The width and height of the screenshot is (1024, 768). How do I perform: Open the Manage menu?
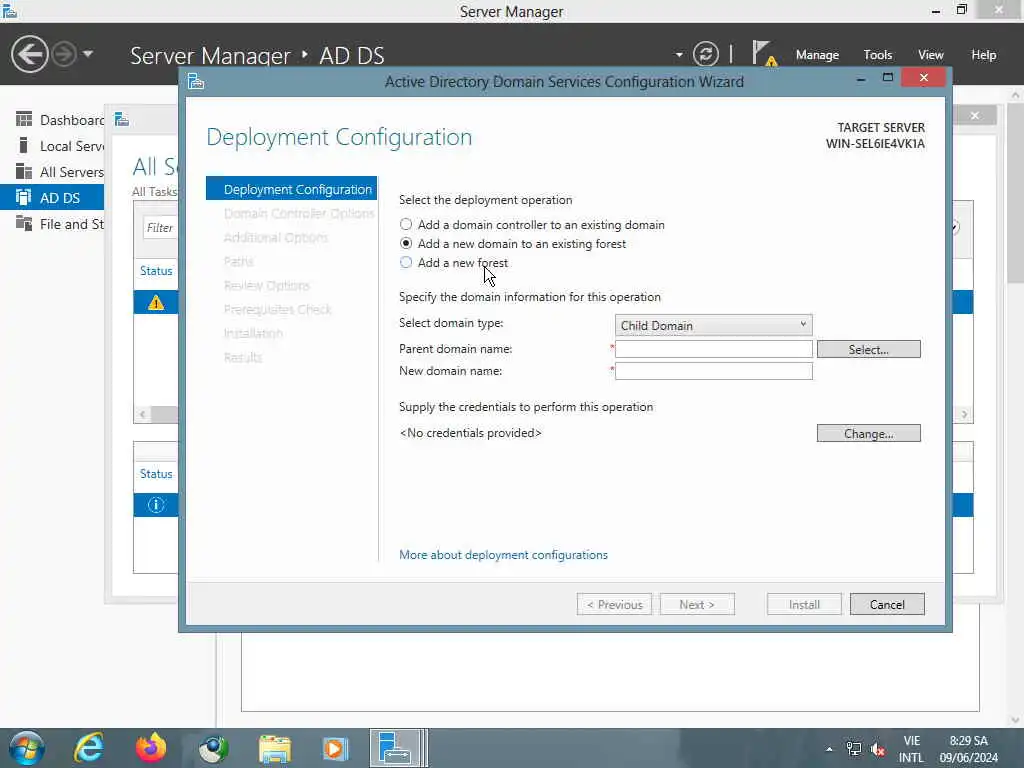tap(817, 55)
